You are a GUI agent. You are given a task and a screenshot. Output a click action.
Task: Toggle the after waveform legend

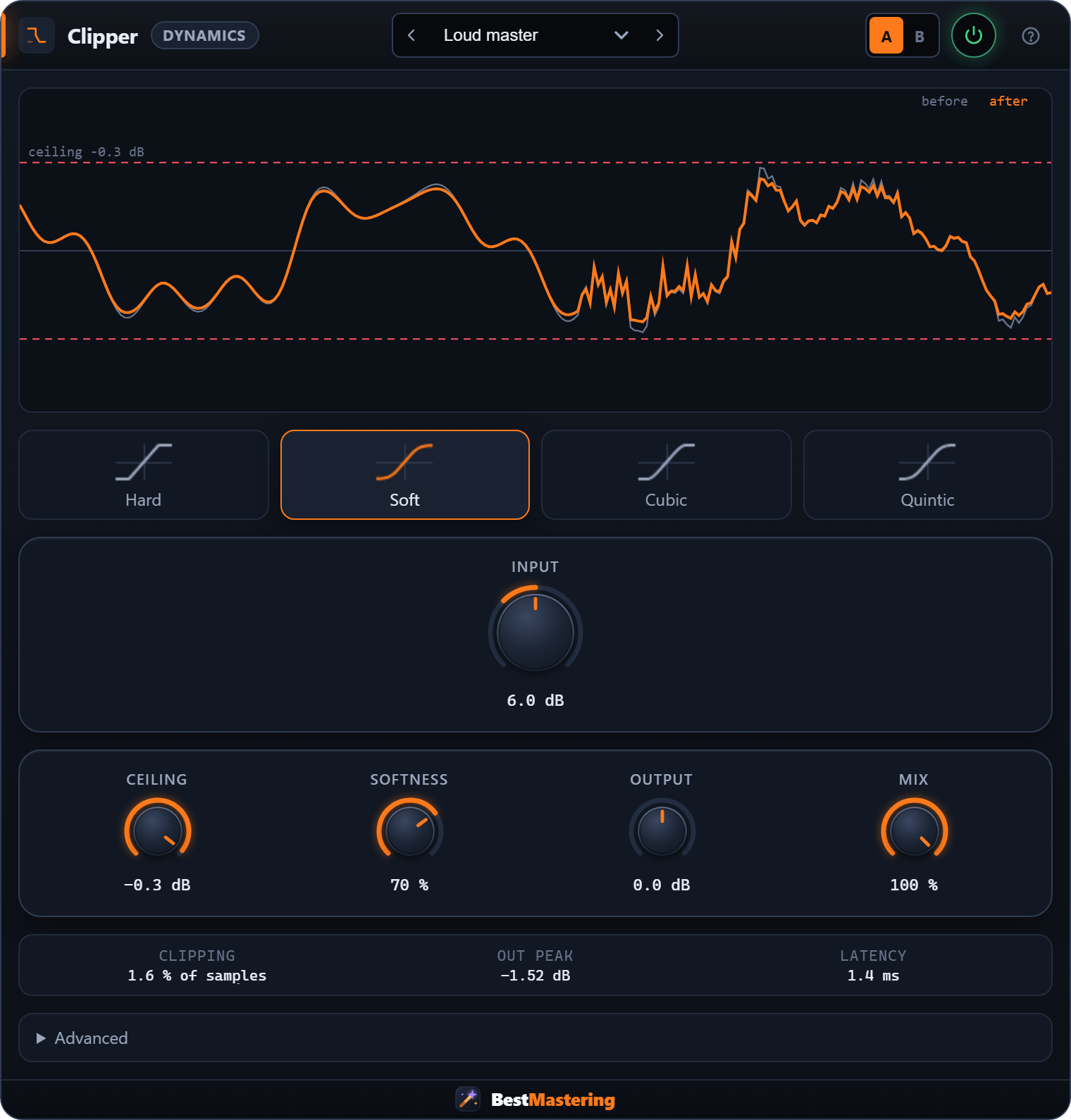click(x=1008, y=101)
